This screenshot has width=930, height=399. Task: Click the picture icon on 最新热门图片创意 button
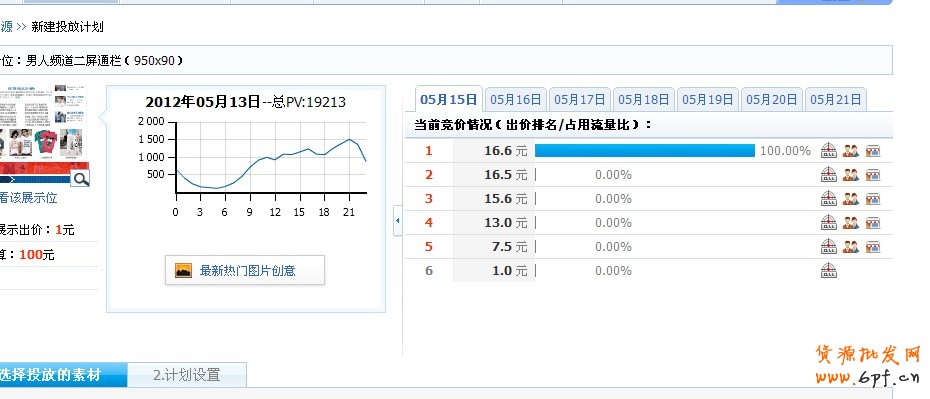click(184, 270)
